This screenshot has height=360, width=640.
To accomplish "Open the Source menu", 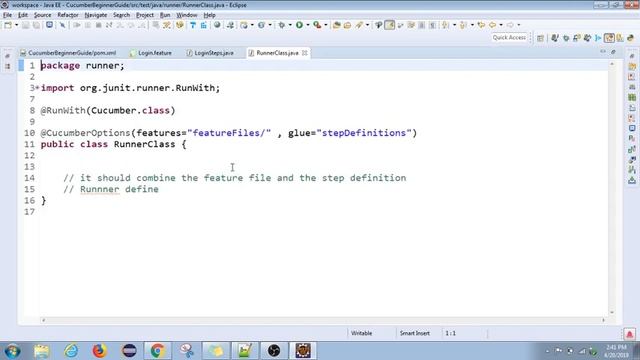I will (42, 15).
